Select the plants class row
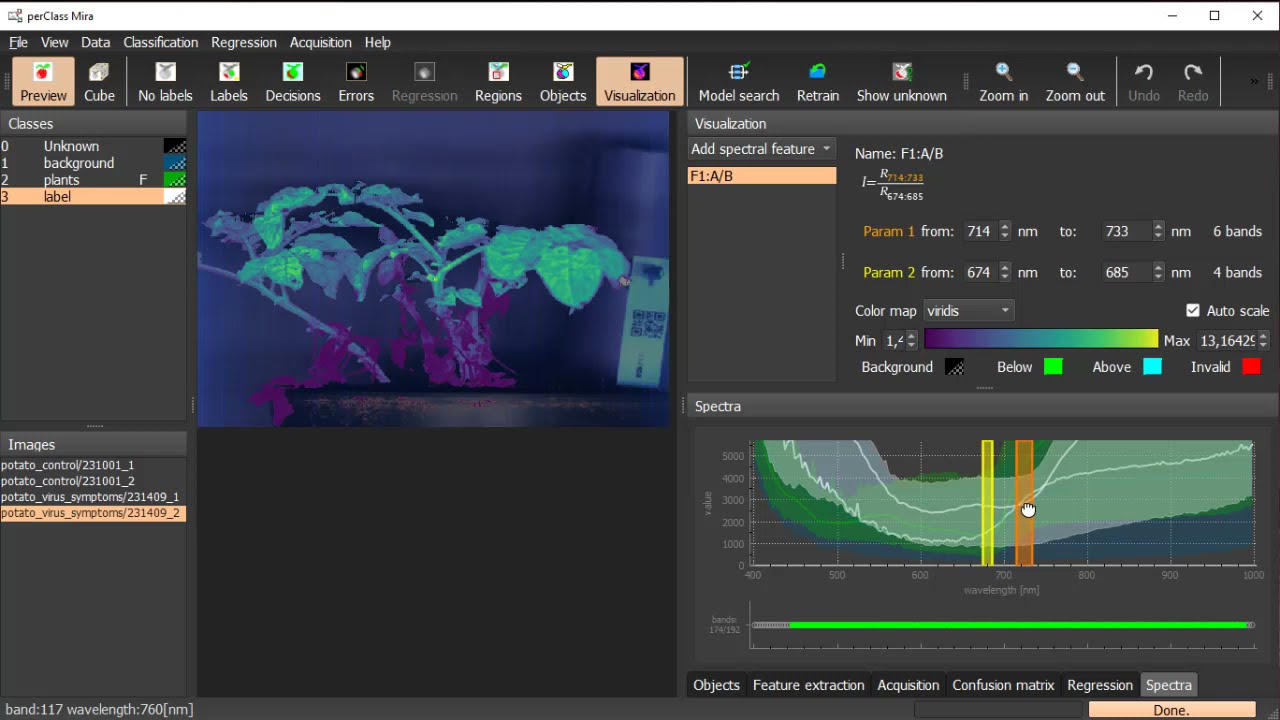This screenshot has height=720, width=1280. [x=93, y=180]
